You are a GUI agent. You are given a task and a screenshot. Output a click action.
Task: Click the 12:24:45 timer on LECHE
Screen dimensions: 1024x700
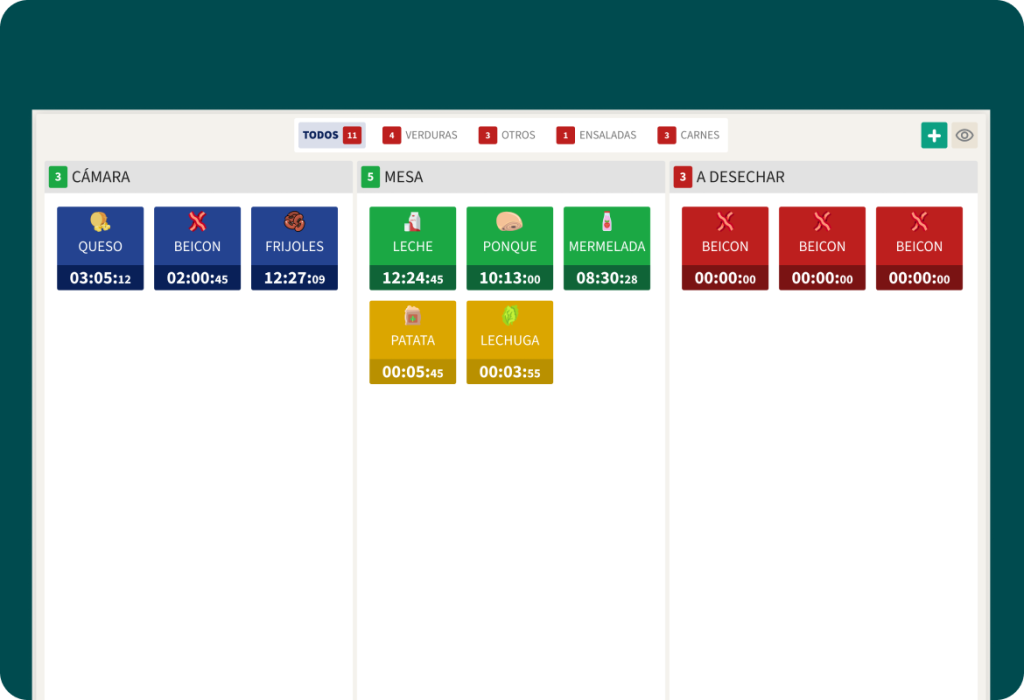pyautogui.click(x=412, y=279)
